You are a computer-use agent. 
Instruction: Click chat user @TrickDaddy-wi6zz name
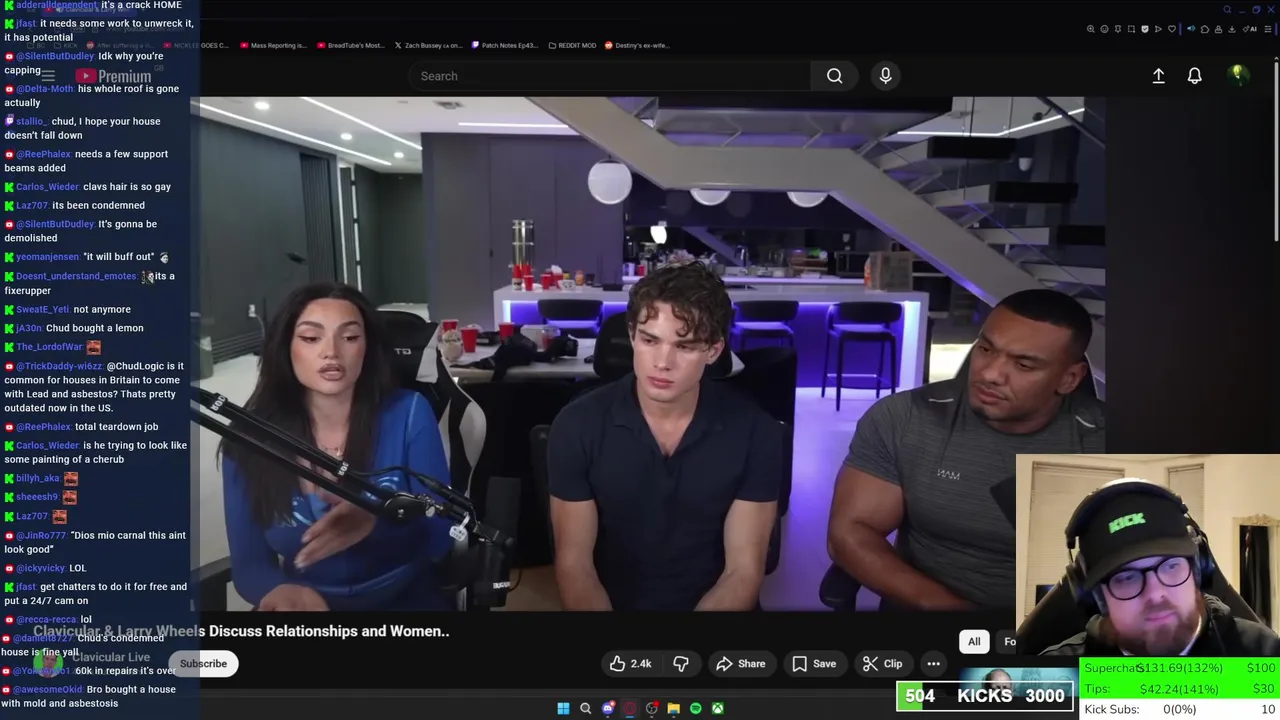[x=59, y=366]
